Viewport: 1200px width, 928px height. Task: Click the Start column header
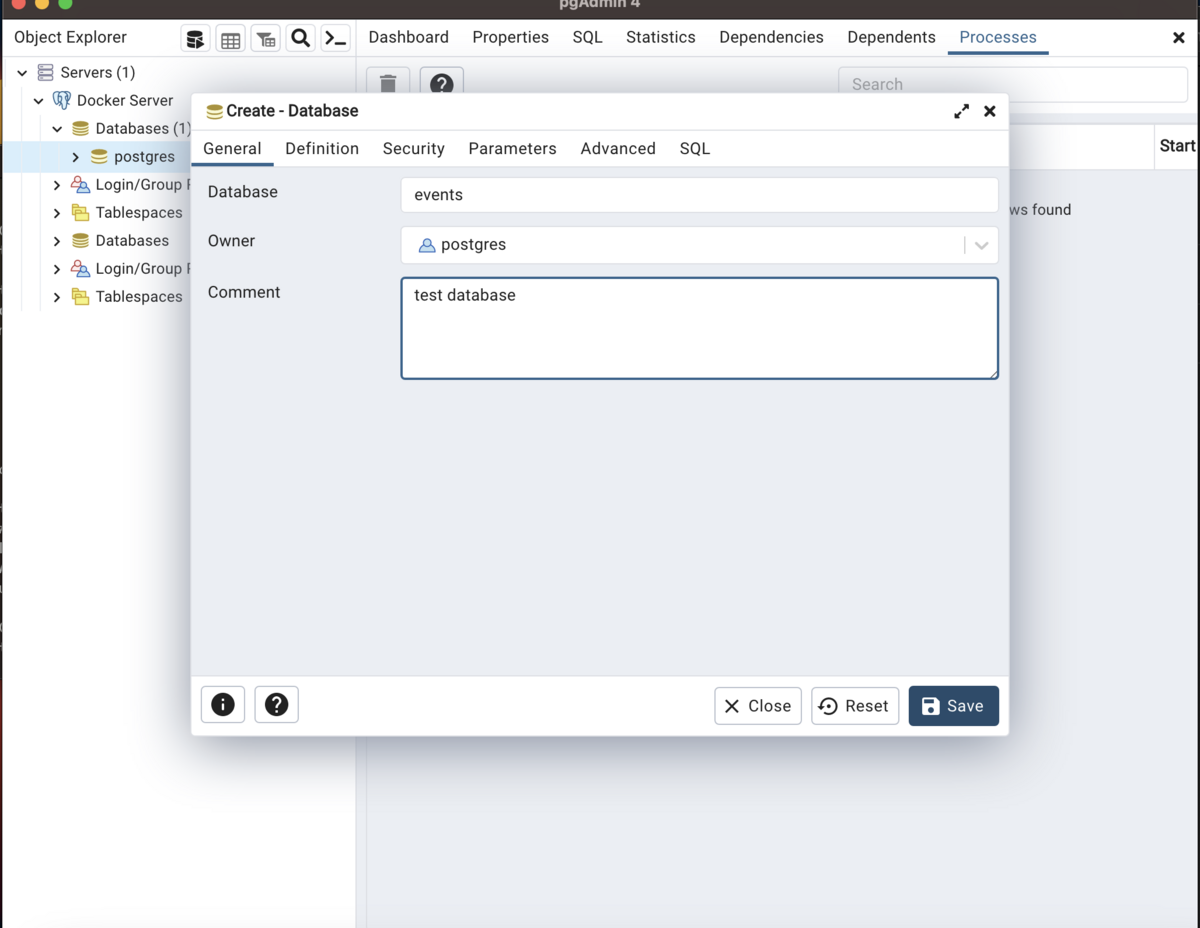(1177, 146)
